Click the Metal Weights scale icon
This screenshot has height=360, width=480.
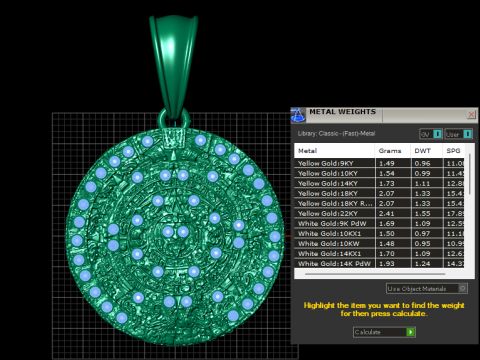298,115
